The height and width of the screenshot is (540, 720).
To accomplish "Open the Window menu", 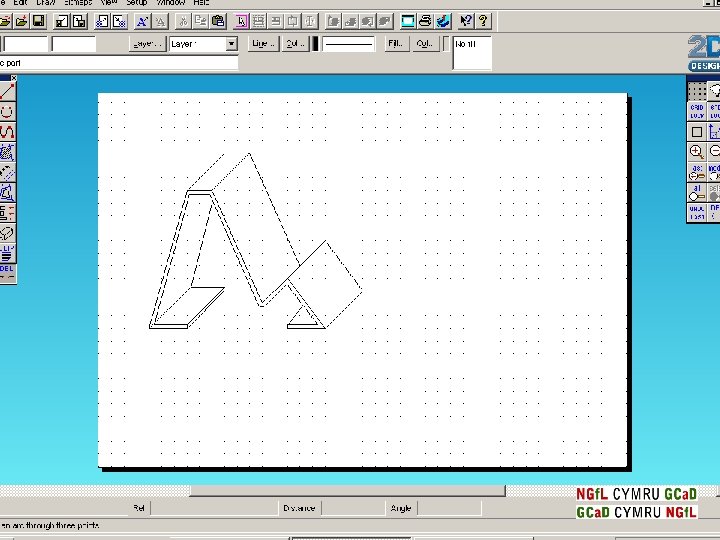I will click(x=171, y=2).
